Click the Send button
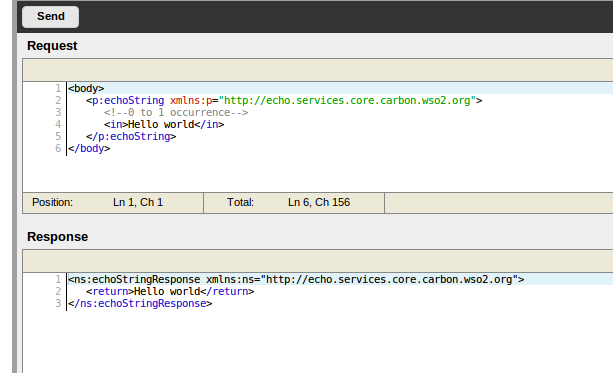Image resolution: width=613 pixels, height=373 pixels. [50, 17]
